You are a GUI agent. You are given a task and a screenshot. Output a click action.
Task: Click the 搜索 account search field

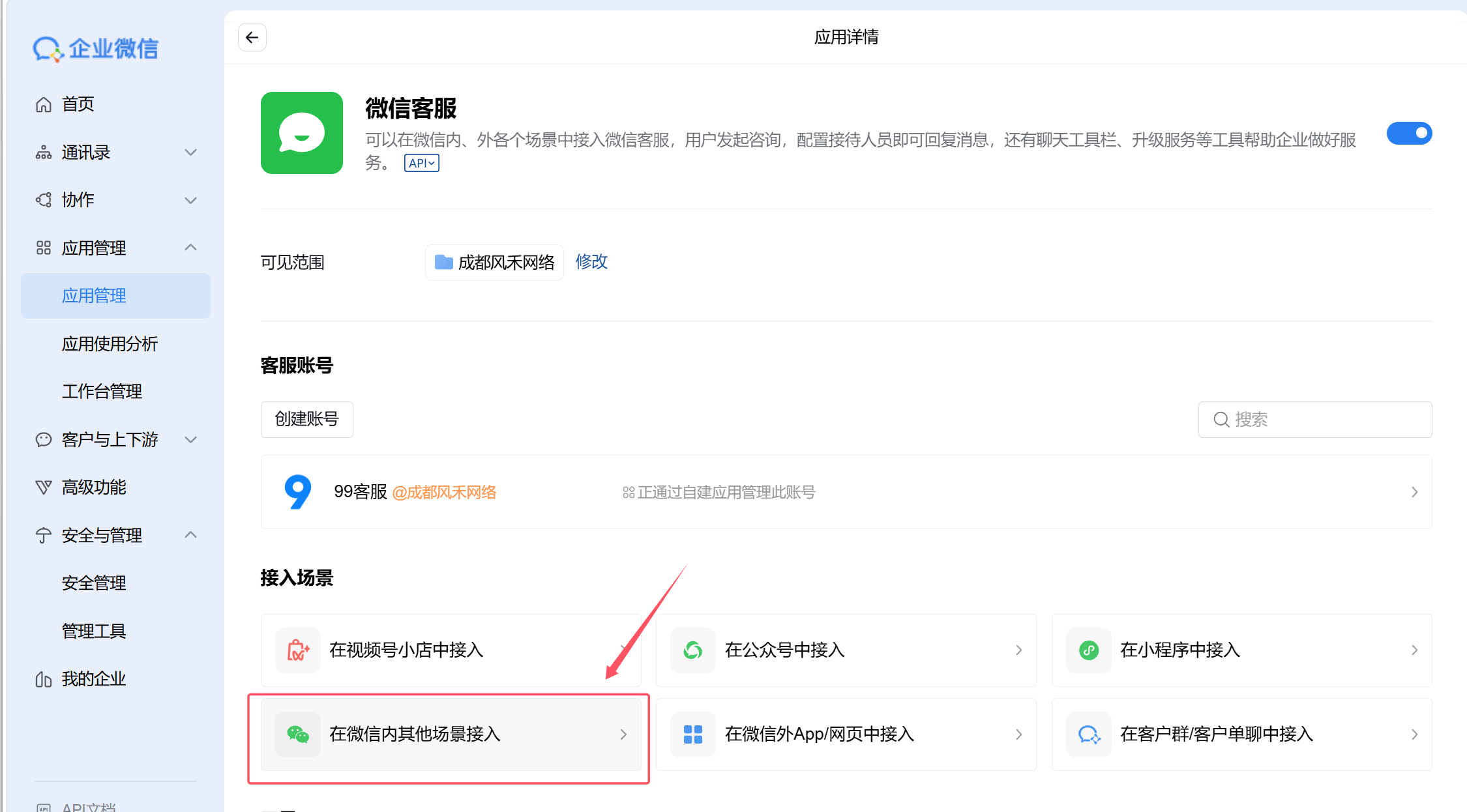(x=1315, y=420)
